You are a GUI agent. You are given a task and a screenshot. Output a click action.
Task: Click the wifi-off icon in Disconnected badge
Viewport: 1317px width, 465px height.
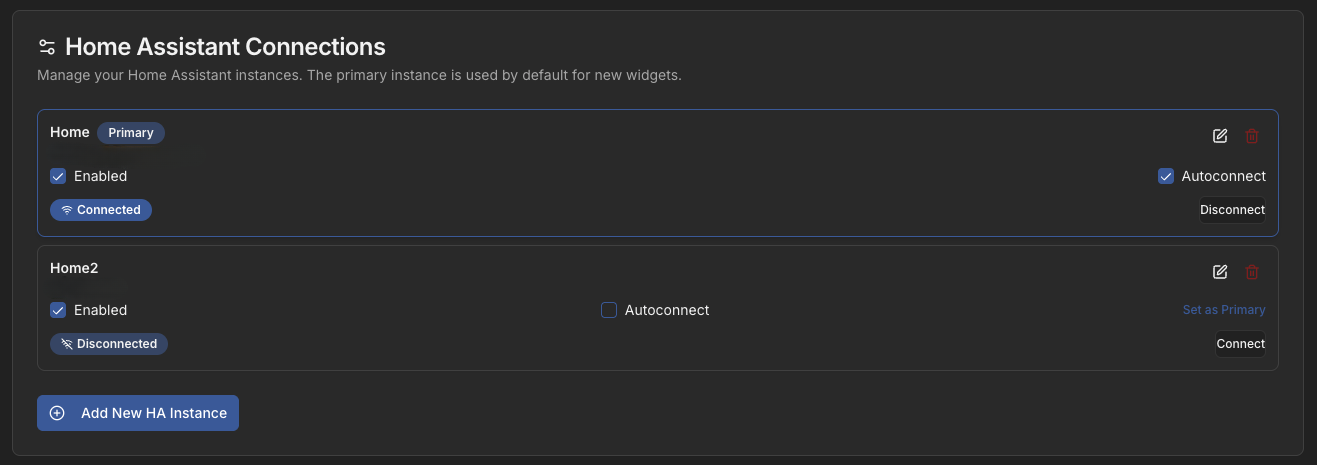coord(67,344)
